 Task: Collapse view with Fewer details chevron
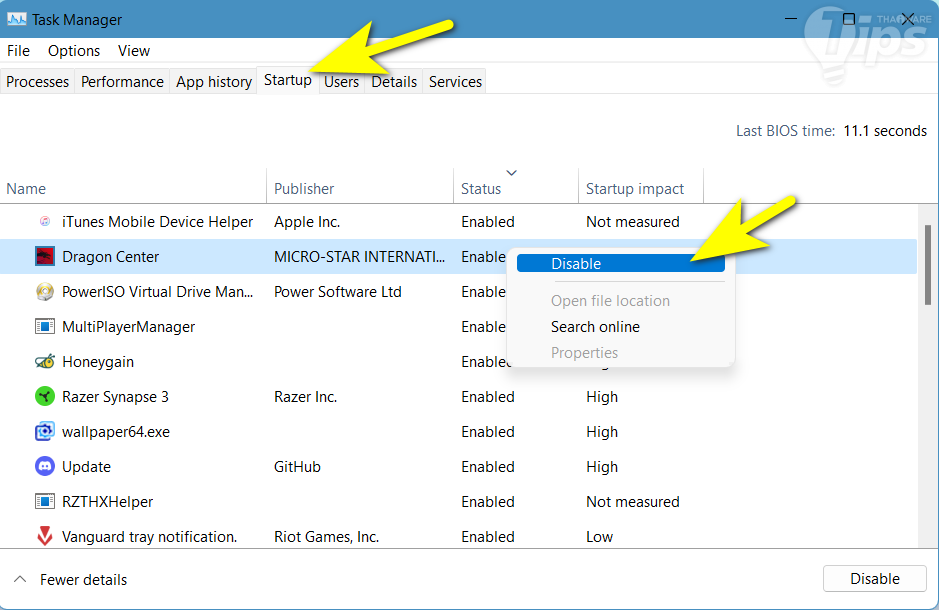[19, 580]
